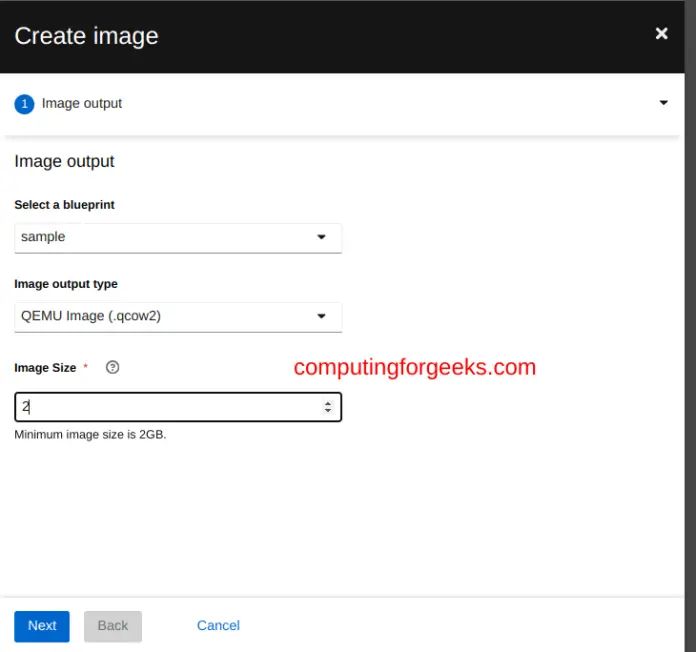Click the Image Size field label
This screenshot has width=696, height=652.
pyautogui.click(x=45, y=368)
